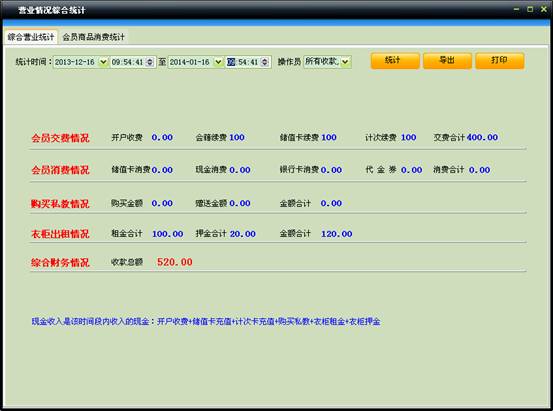The width and height of the screenshot is (553, 411).
Task: Minimize the 营业情况综合统计 window
Action: (517, 10)
